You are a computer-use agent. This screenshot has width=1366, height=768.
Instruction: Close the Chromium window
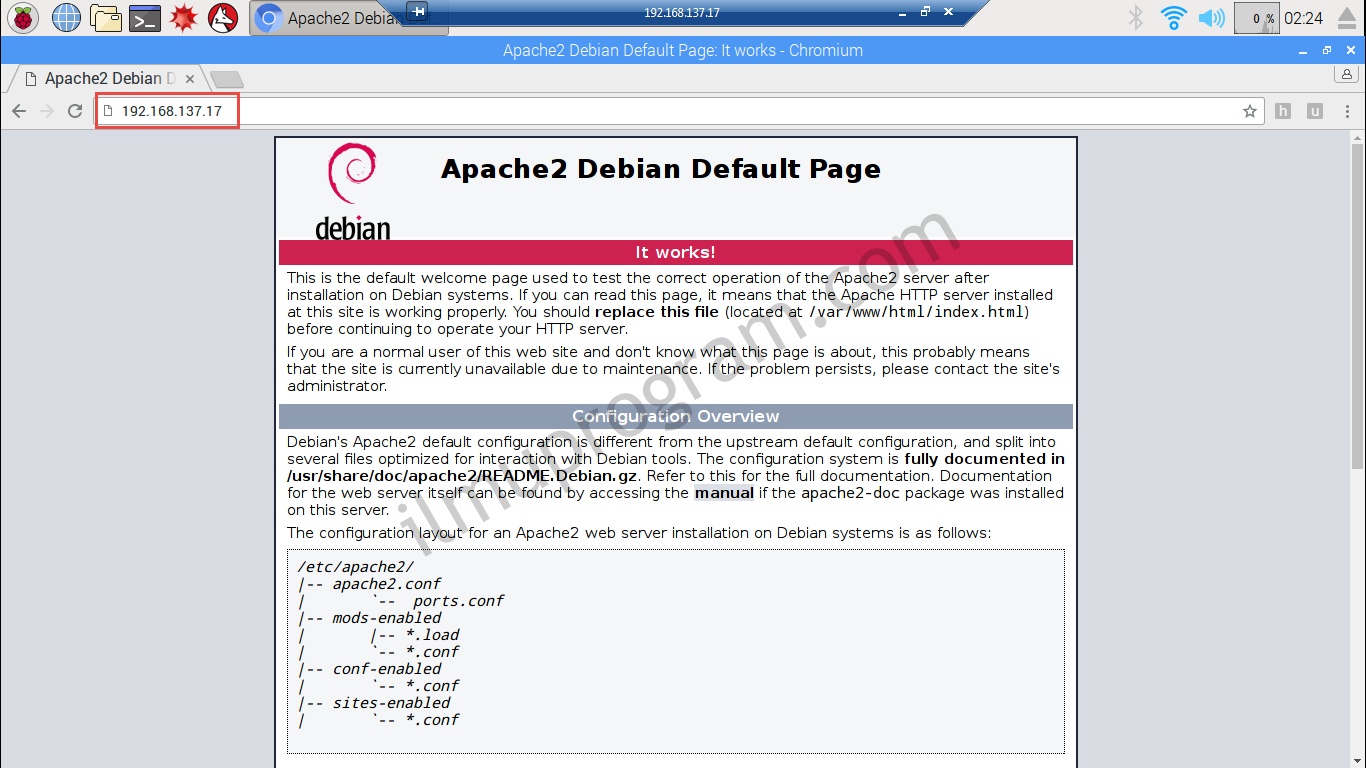(x=1350, y=50)
